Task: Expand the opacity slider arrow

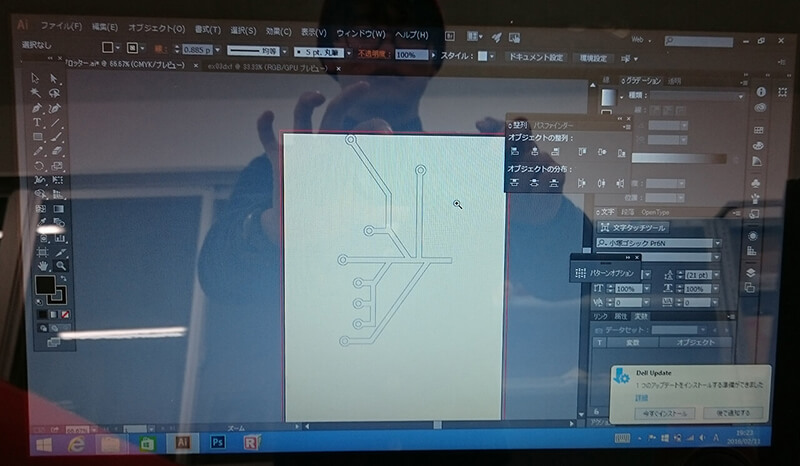Action: [434, 55]
